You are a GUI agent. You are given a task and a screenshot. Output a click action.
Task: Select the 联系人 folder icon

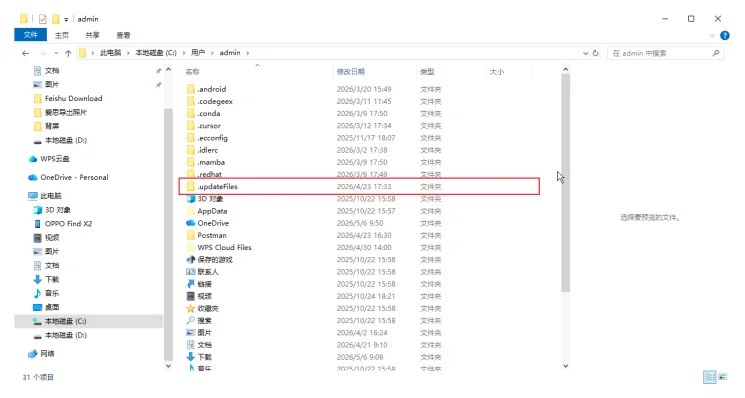(191, 272)
